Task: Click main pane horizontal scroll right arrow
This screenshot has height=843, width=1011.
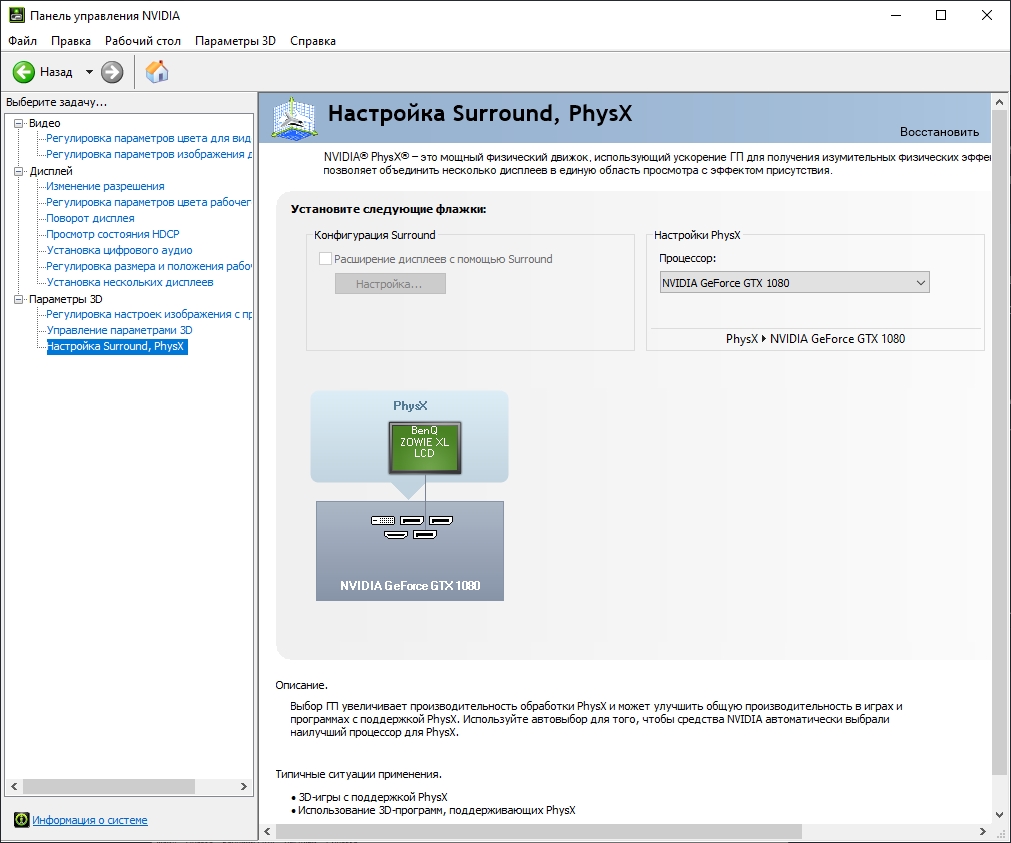Action: 983,831
